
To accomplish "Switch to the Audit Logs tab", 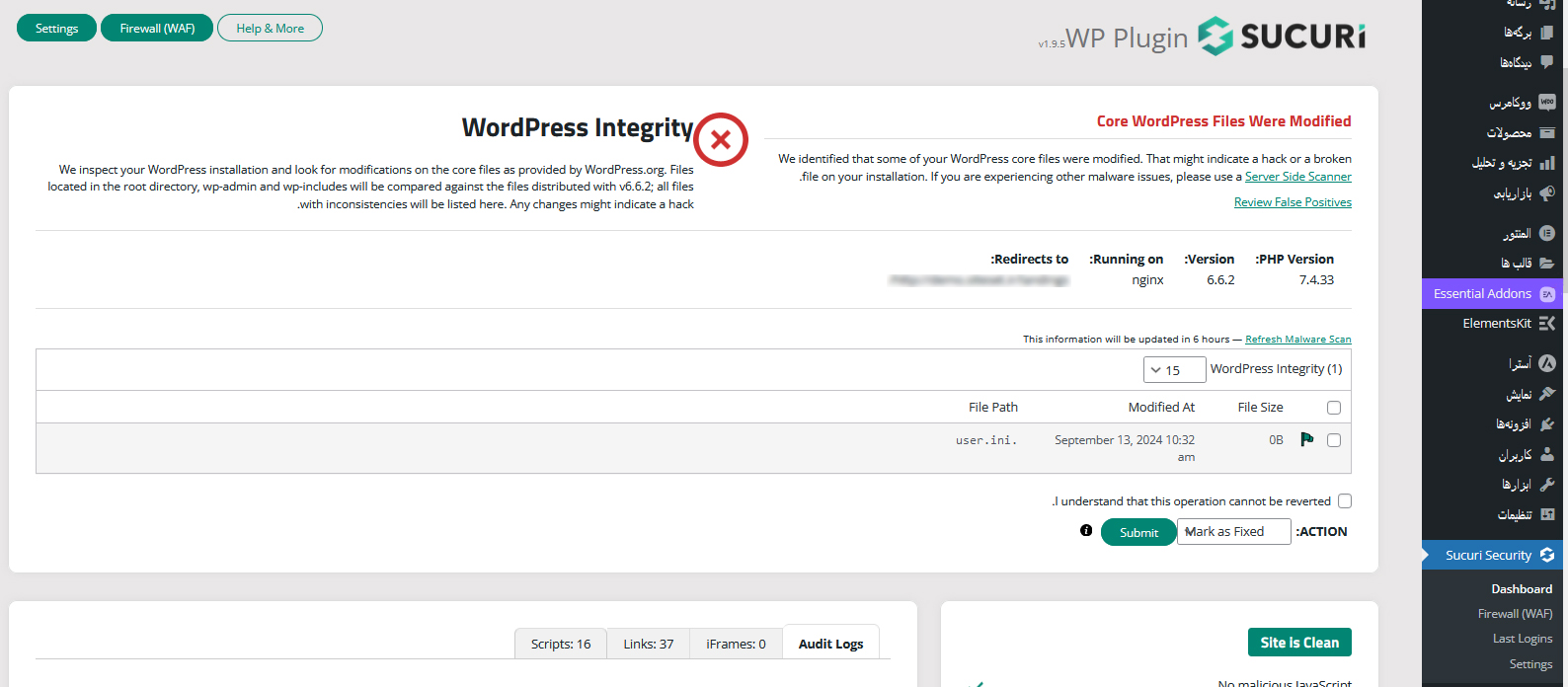I will (831, 644).
